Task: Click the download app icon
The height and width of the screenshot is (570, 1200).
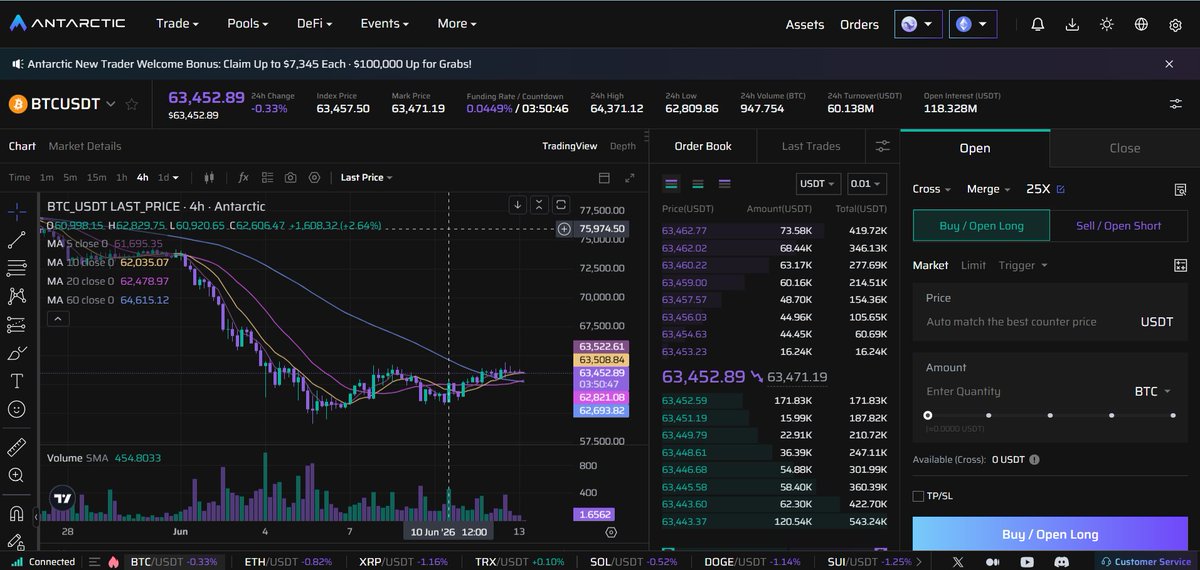Action: (1072, 24)
